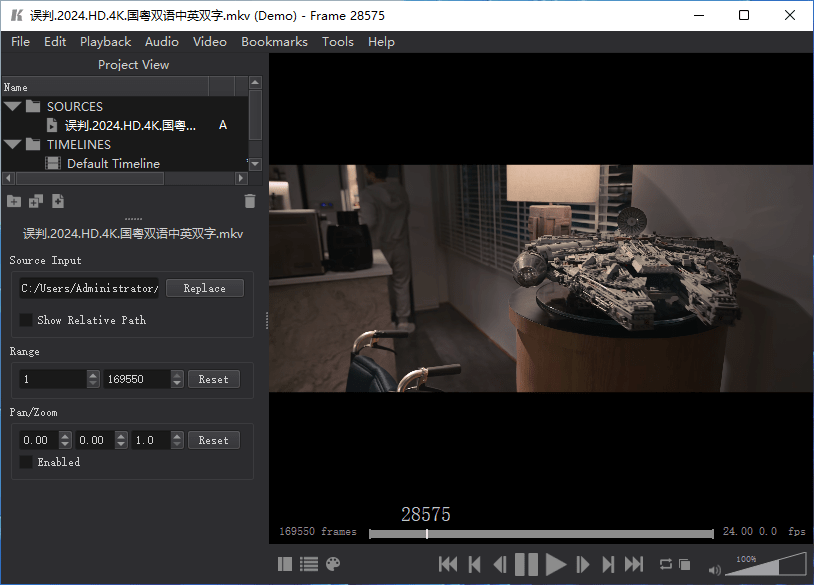Select Default Timeline in the tree
Screen dimensions: 814x585
tap(110, 163)
